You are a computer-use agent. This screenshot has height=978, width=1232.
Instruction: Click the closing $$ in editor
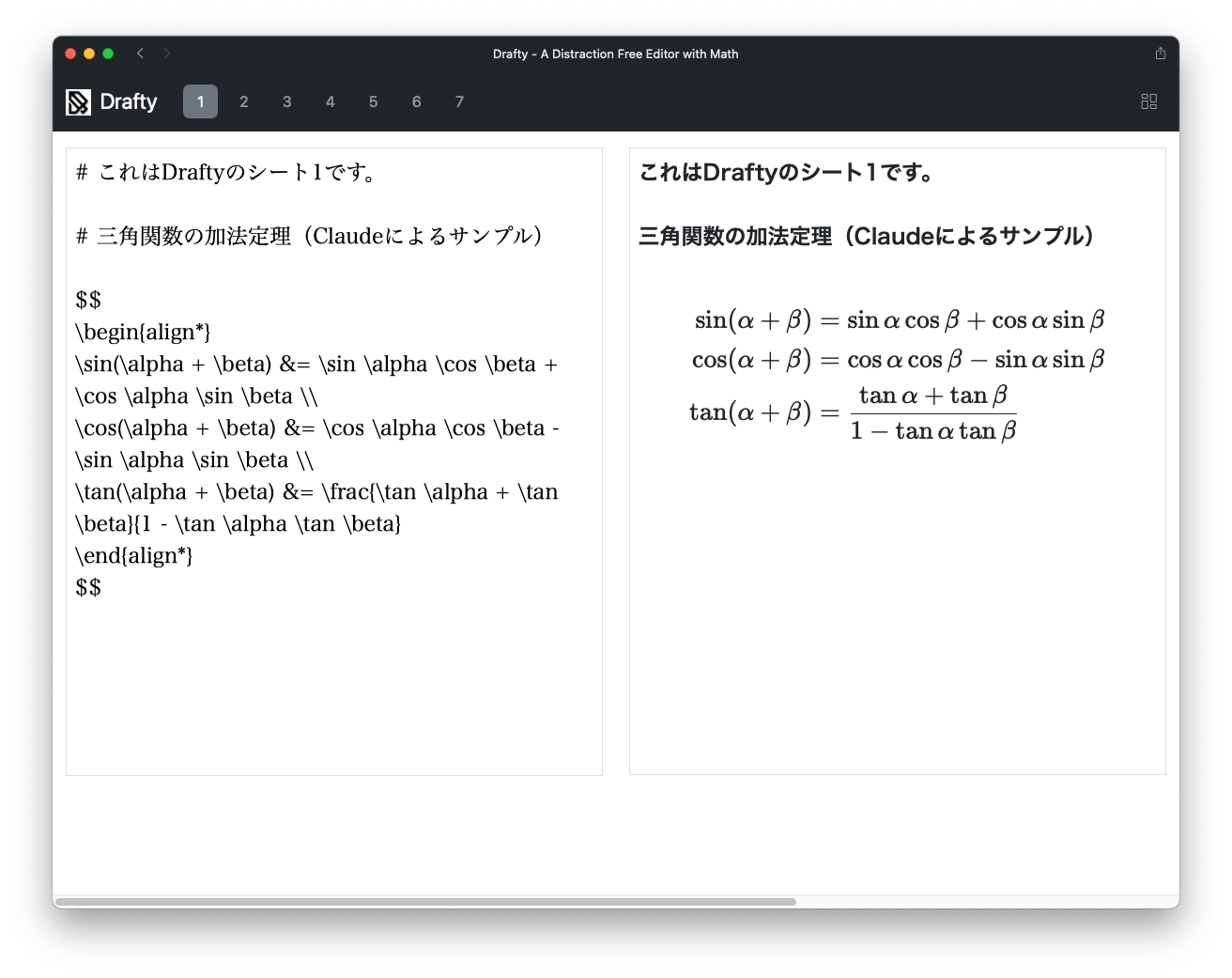point(88,588)
